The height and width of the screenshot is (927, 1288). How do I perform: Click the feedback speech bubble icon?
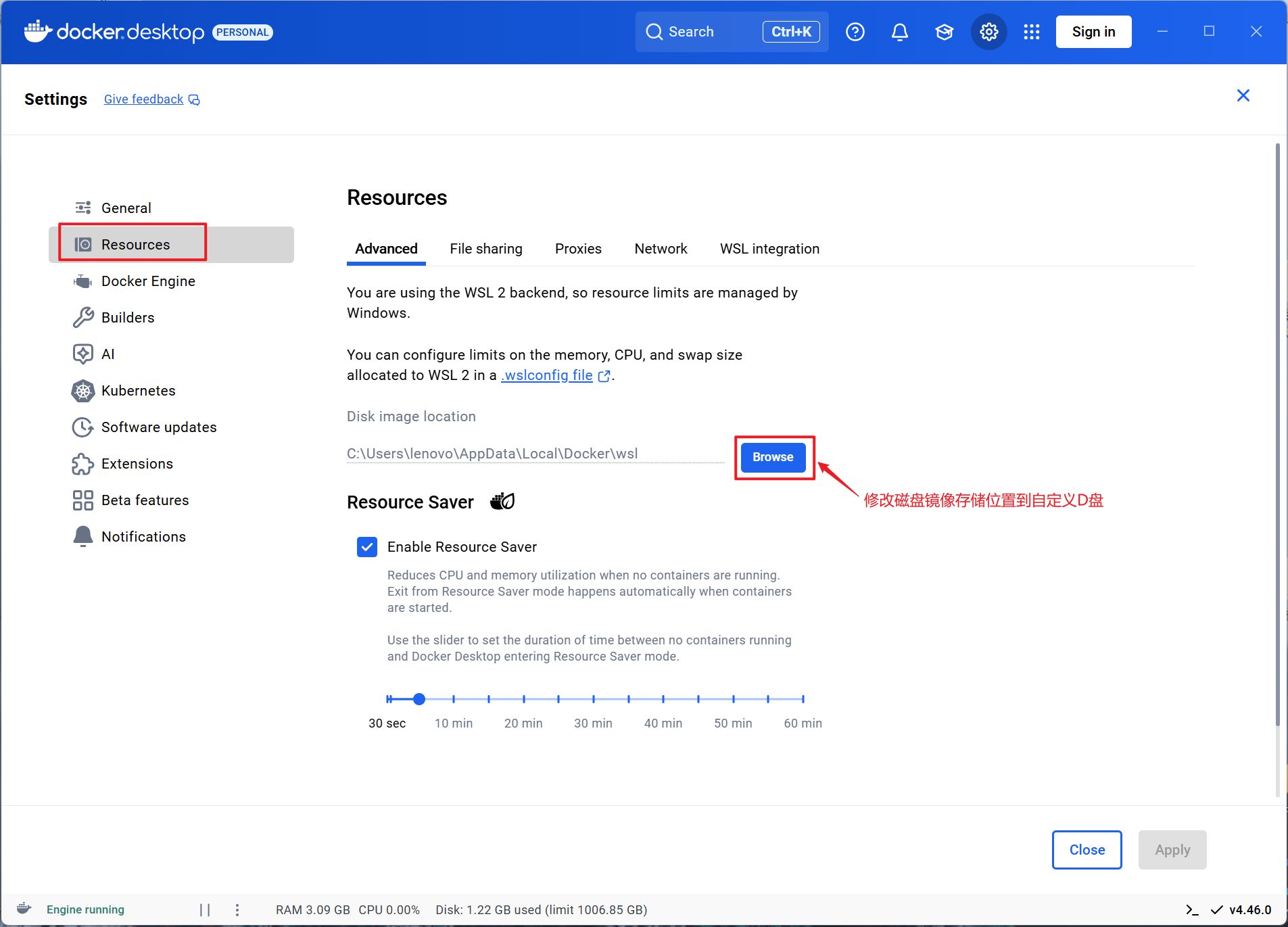(194, 100)
